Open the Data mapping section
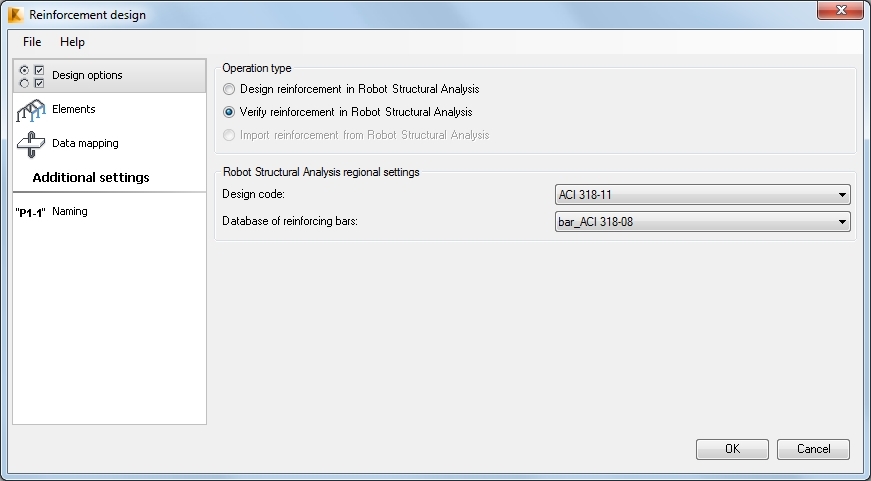The height and width of the screenshot is (481, 871). (109, 143)
